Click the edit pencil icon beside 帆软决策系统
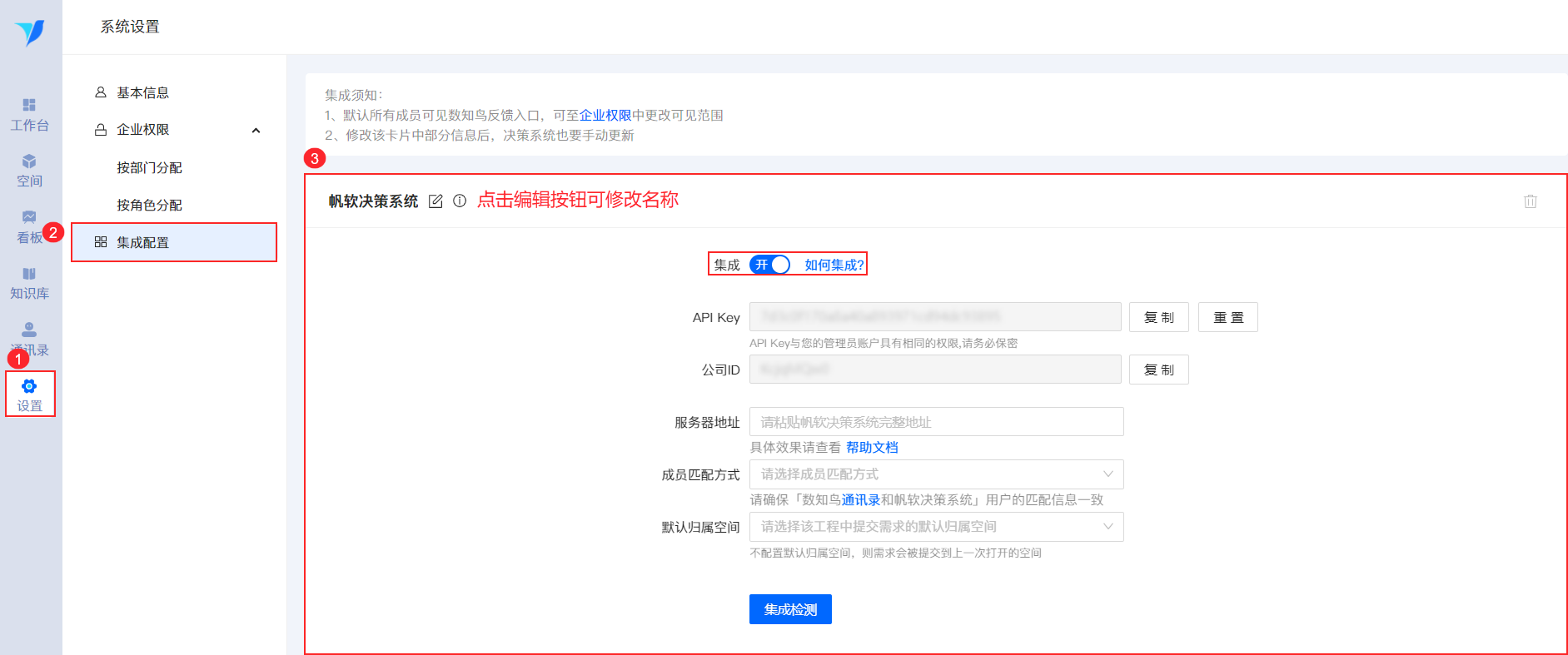 [436, 201]
